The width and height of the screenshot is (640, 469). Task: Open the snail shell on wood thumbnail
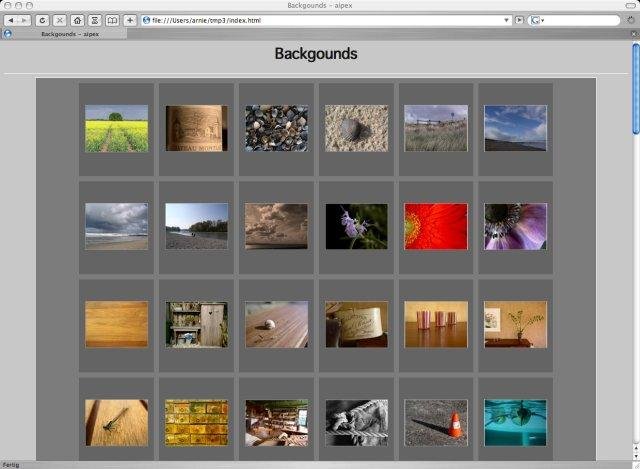tap(277, 325)
